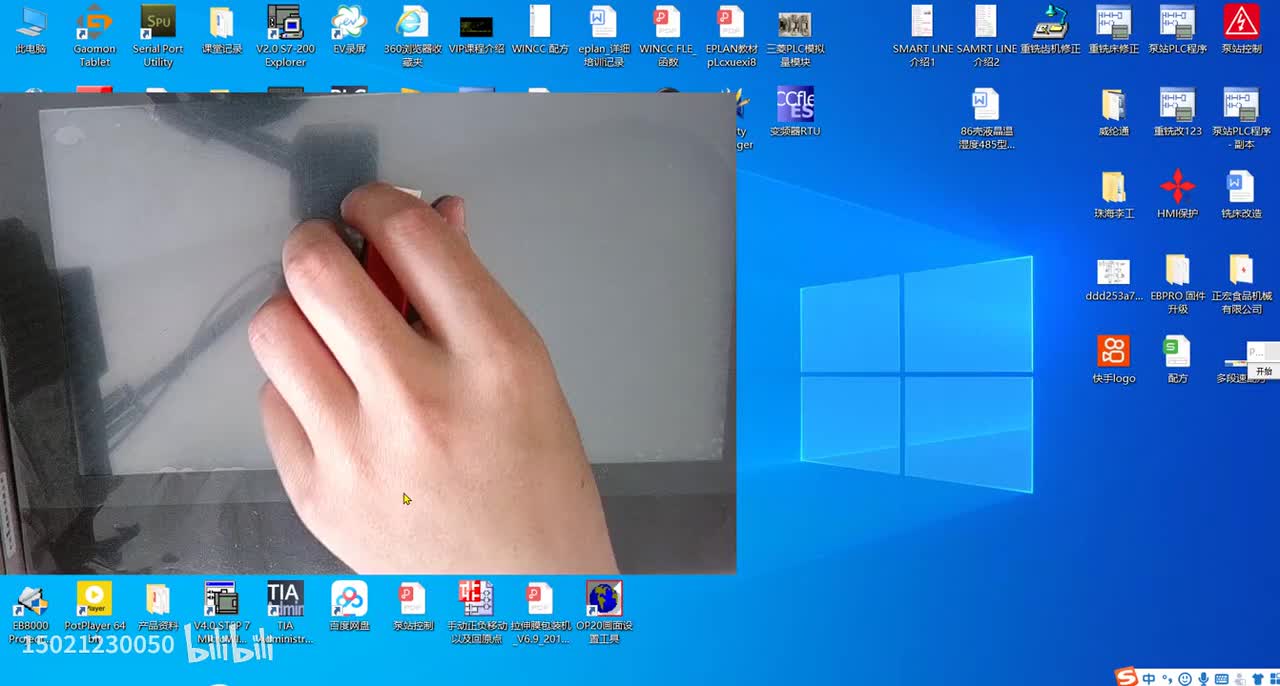Select the ddd253a7 image file
The image size is (1280, 686).
point(1114,278)
